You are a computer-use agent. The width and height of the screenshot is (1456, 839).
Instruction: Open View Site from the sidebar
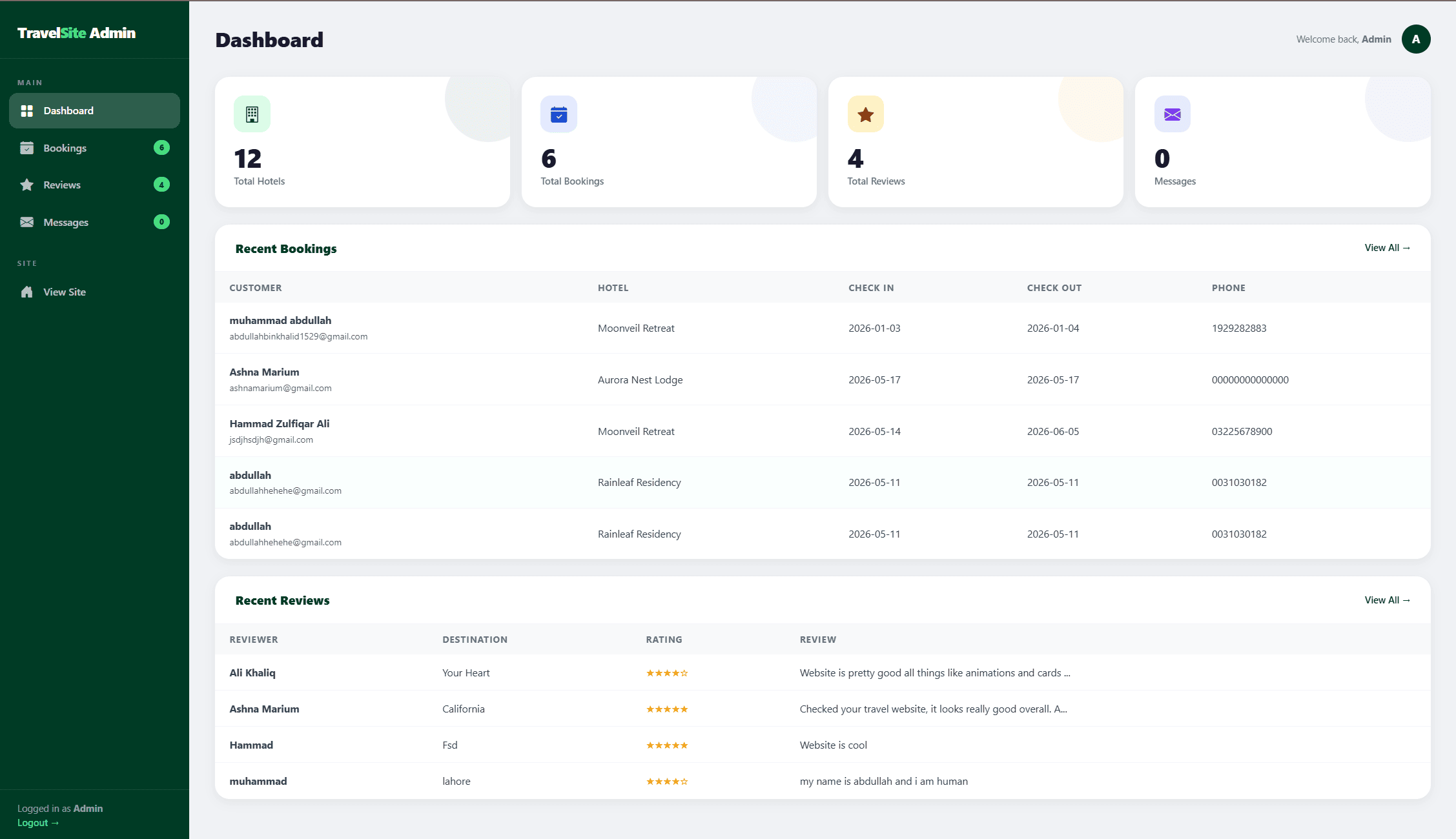pyautogui.click(x=94, y=292)
